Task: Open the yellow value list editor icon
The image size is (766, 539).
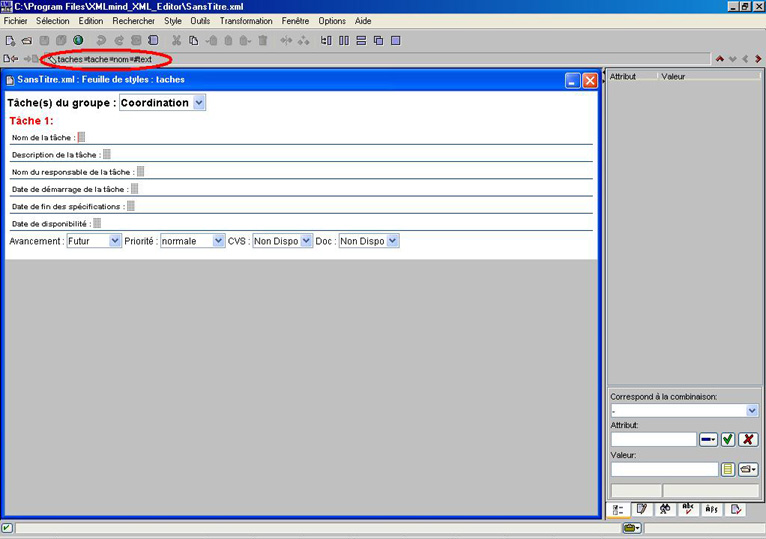Action: pyautogui.click(x=728, y=469)
